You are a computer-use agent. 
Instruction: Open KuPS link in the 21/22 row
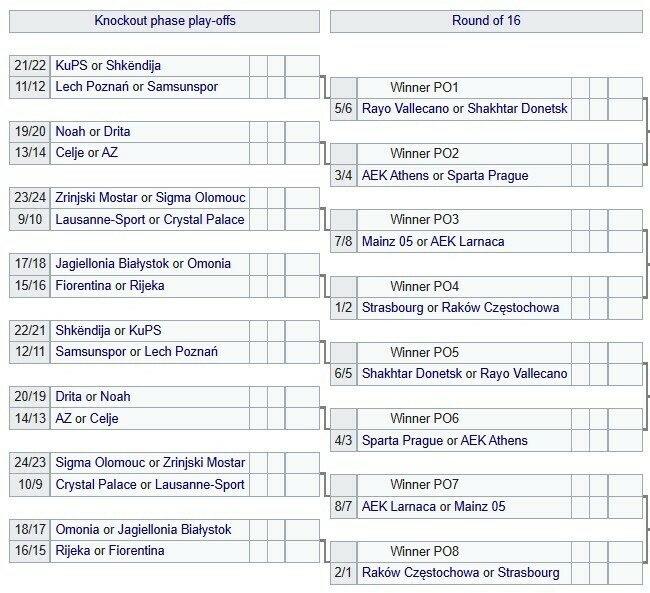(72, 65)
